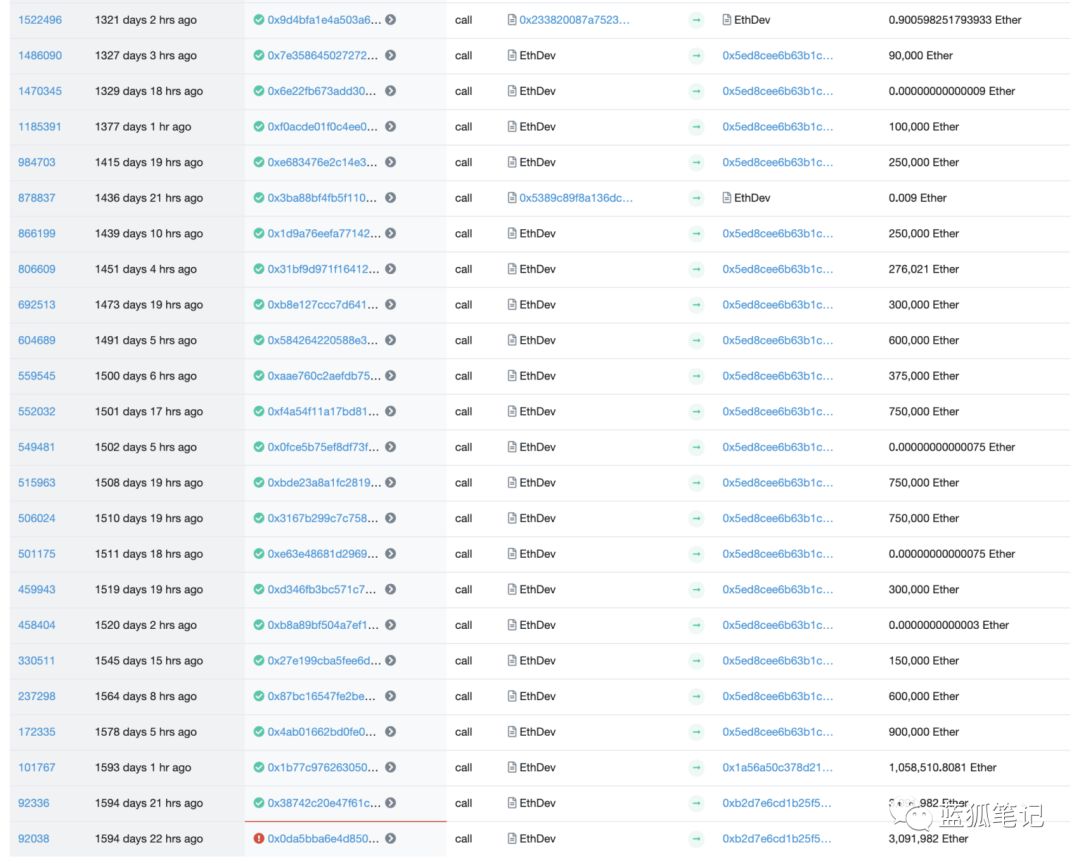Click contract icon beside 0x233820087a7523

tap(512, 20)
